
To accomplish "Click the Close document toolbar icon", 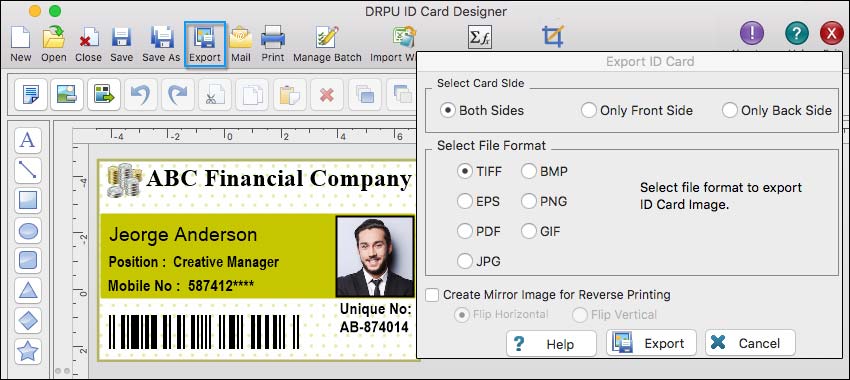I will [88, 43].
